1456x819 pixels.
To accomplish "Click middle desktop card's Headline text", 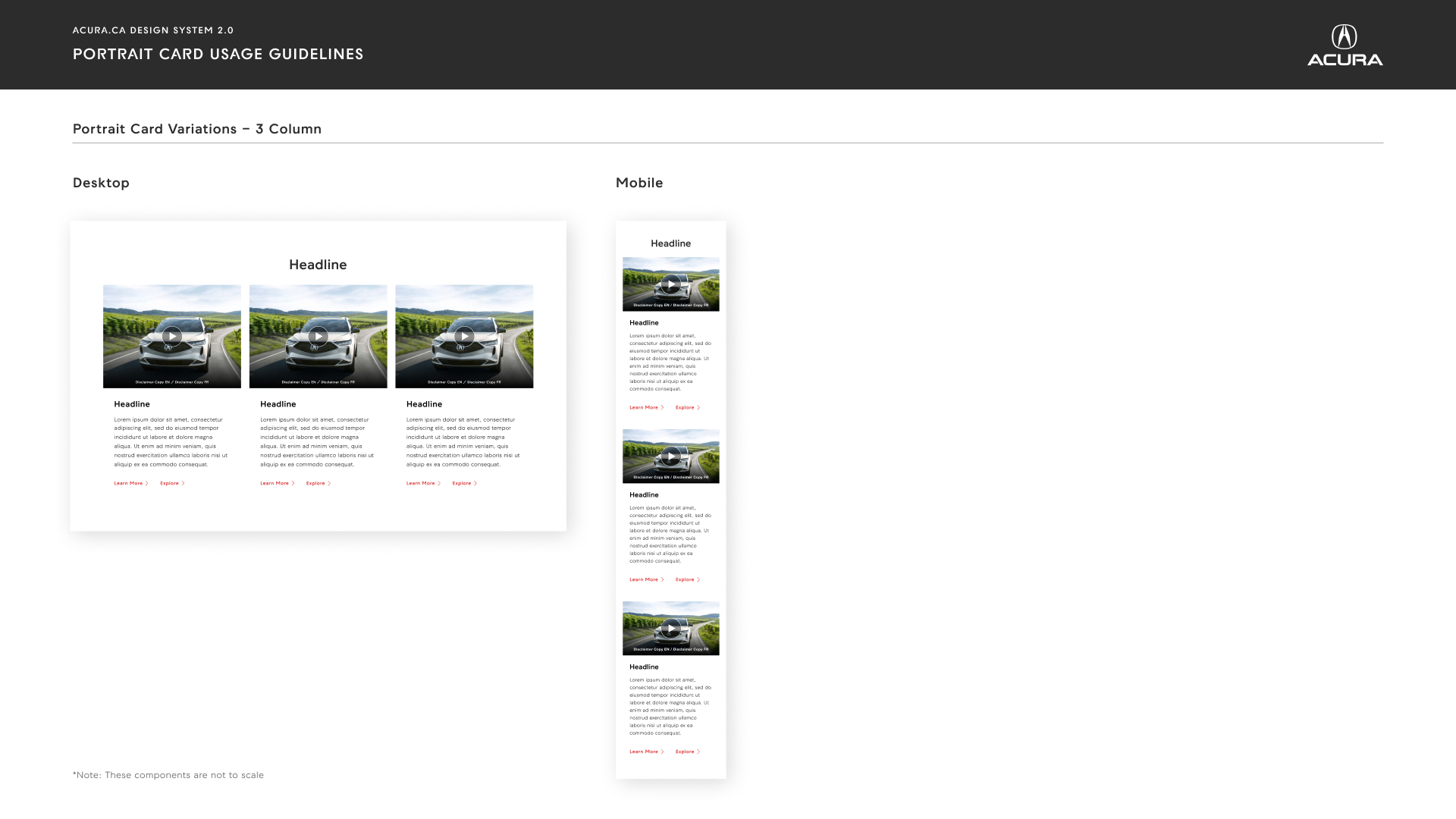I will tap(278, 404).
